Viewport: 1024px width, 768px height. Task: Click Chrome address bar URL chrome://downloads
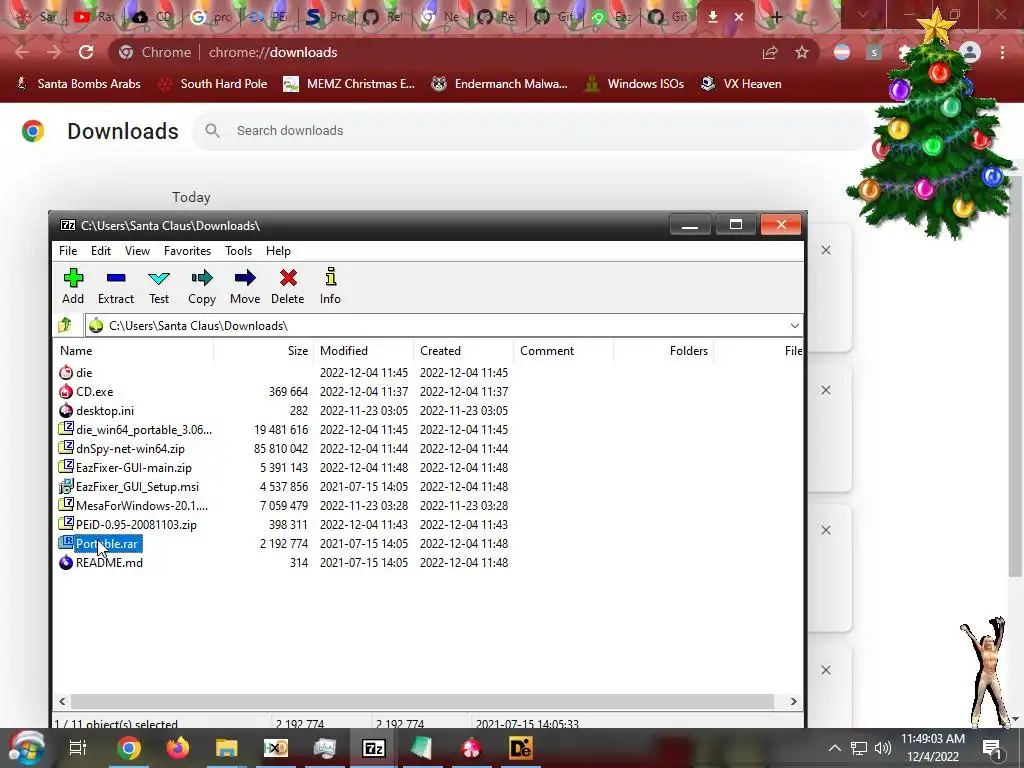pyautogui.click(x=273, y=52)
